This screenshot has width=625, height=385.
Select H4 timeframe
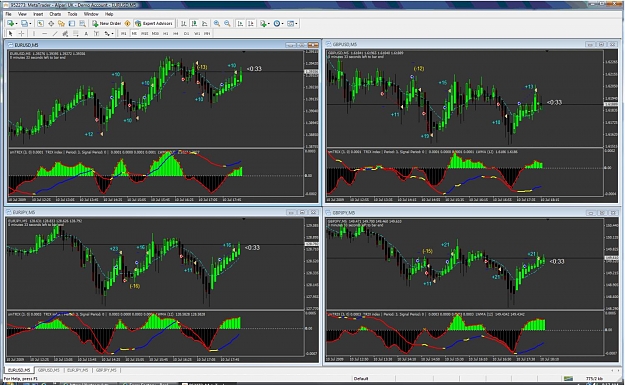click(176, 33)
